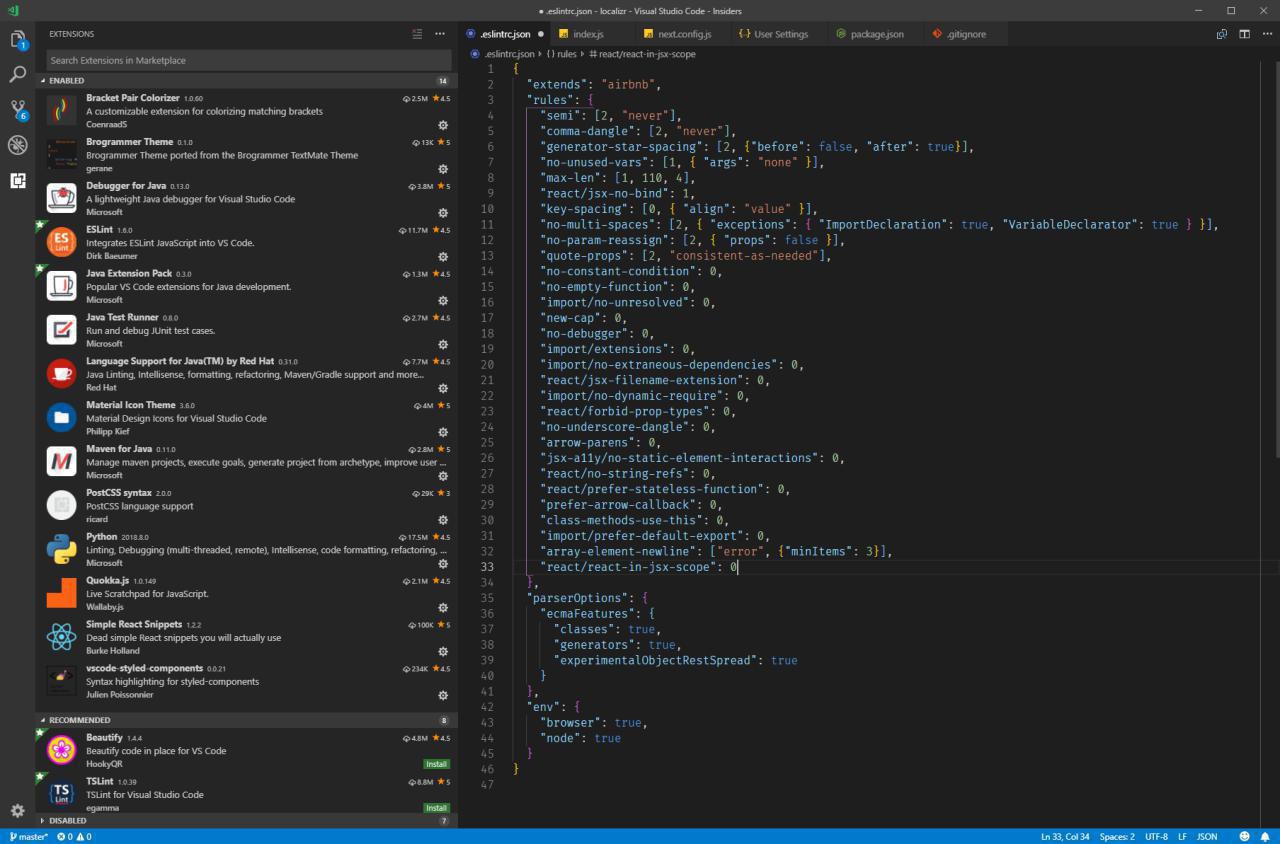
Task: Click "experimentalObjectRestSpread" on line 39
Action: pyautogui.click(x=658, y=660)
